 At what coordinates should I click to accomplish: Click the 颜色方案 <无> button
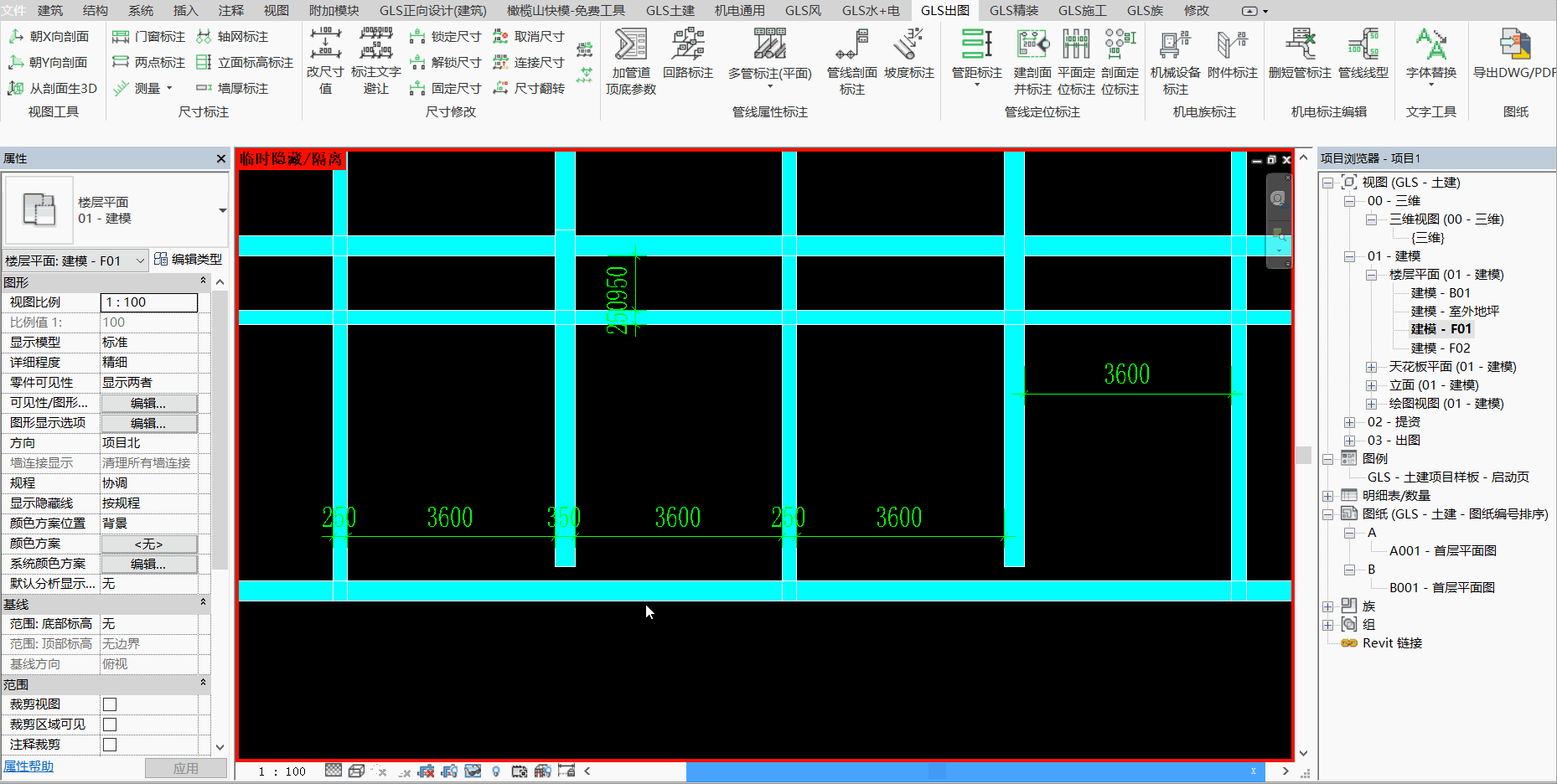[149, 544]
